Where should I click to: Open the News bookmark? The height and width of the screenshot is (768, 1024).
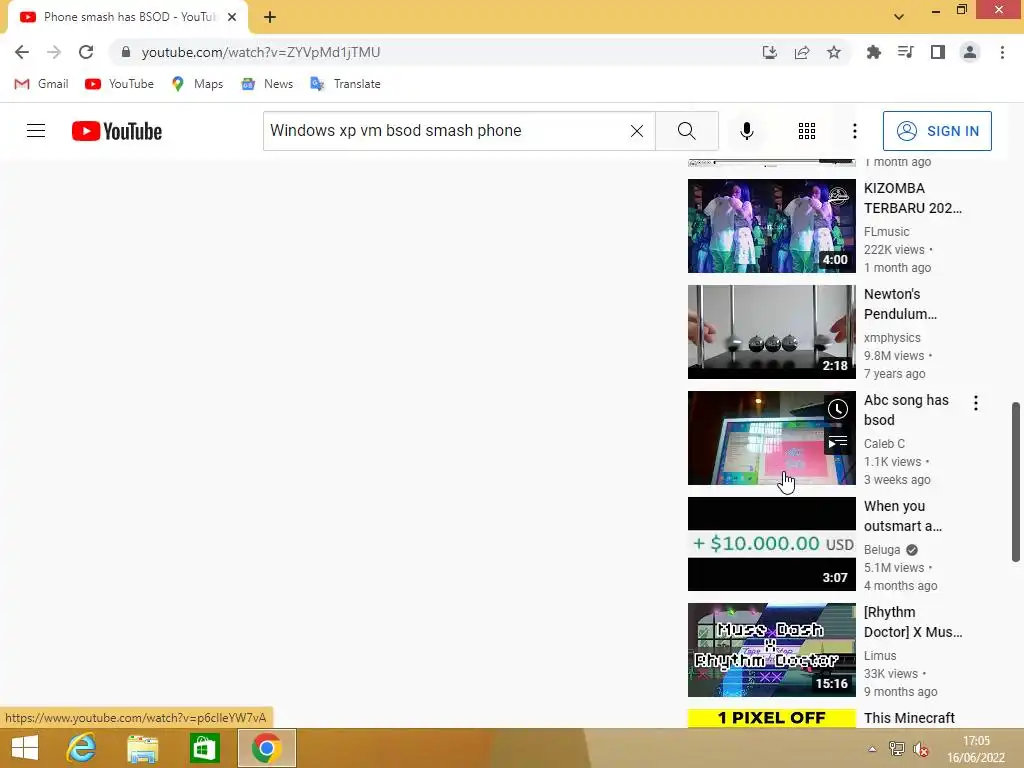coord(266,84)
